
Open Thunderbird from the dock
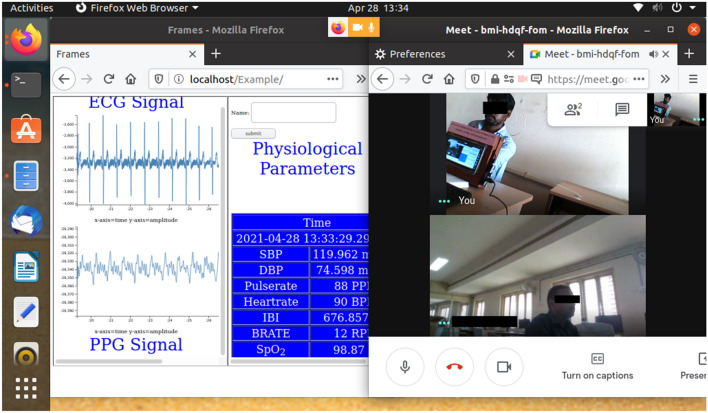26,223
